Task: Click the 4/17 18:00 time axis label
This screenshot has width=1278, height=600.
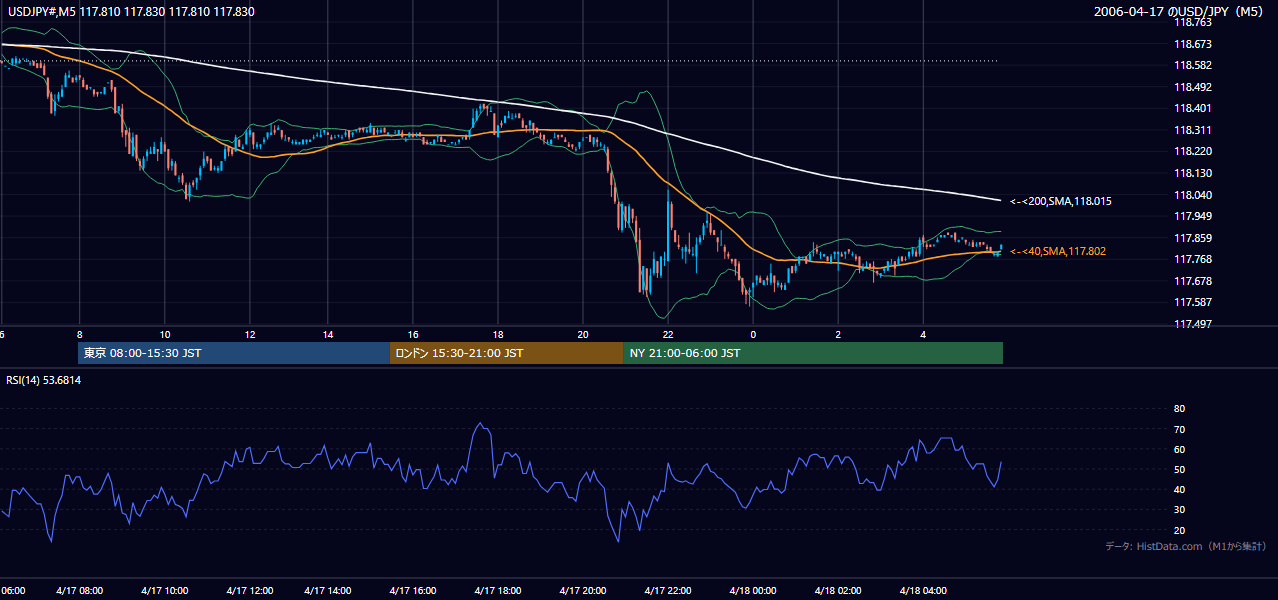Action: click(x=497, y=590)
